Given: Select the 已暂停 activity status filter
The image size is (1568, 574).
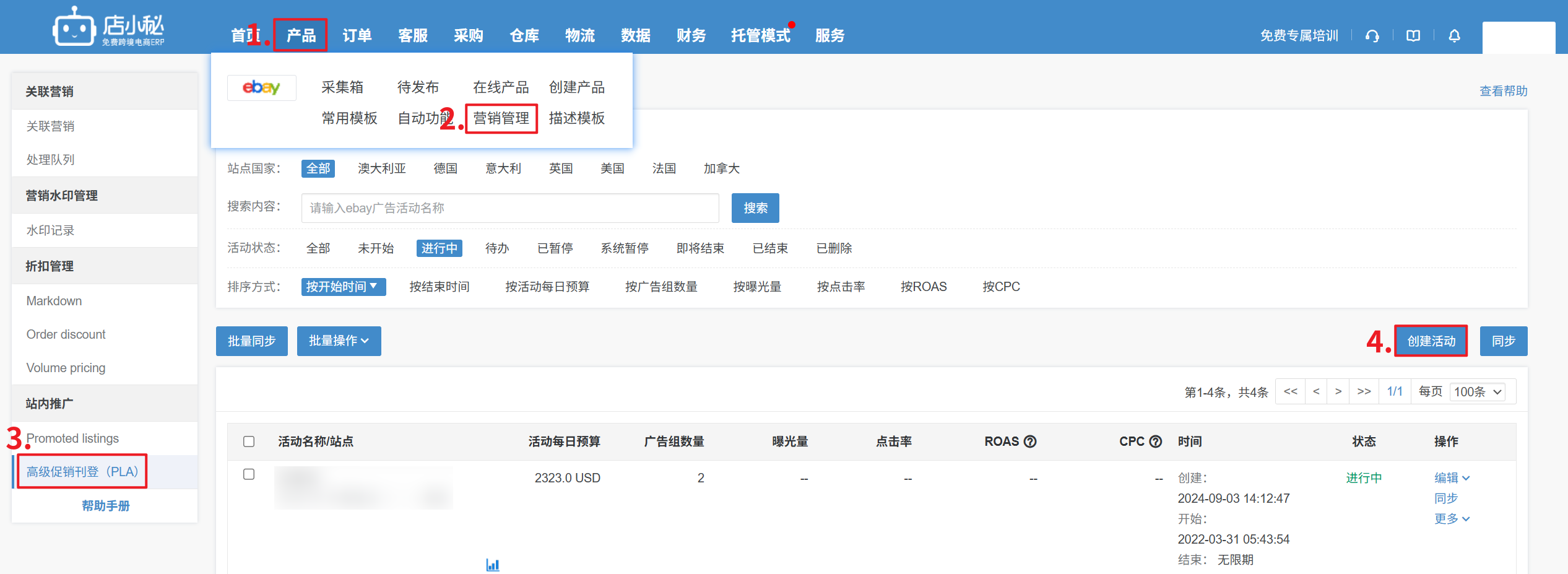Looking at the screenshot, I should (x=555, y=248).
